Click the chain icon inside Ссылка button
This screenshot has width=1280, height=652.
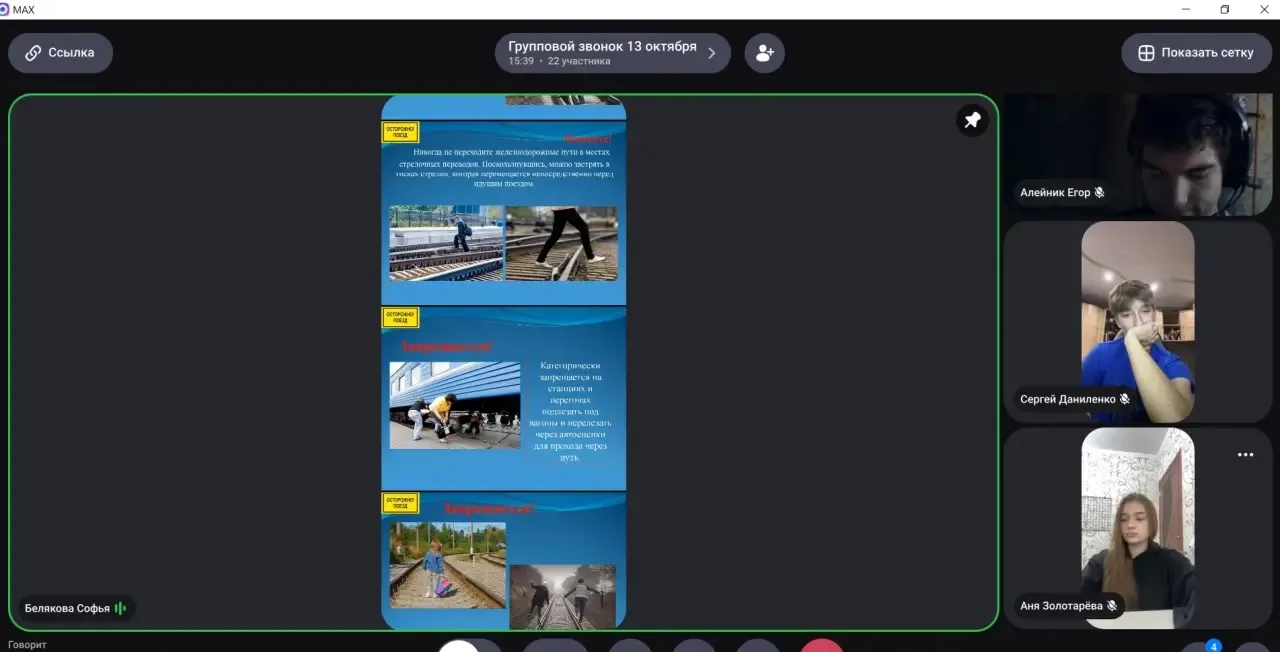(33, 53)
